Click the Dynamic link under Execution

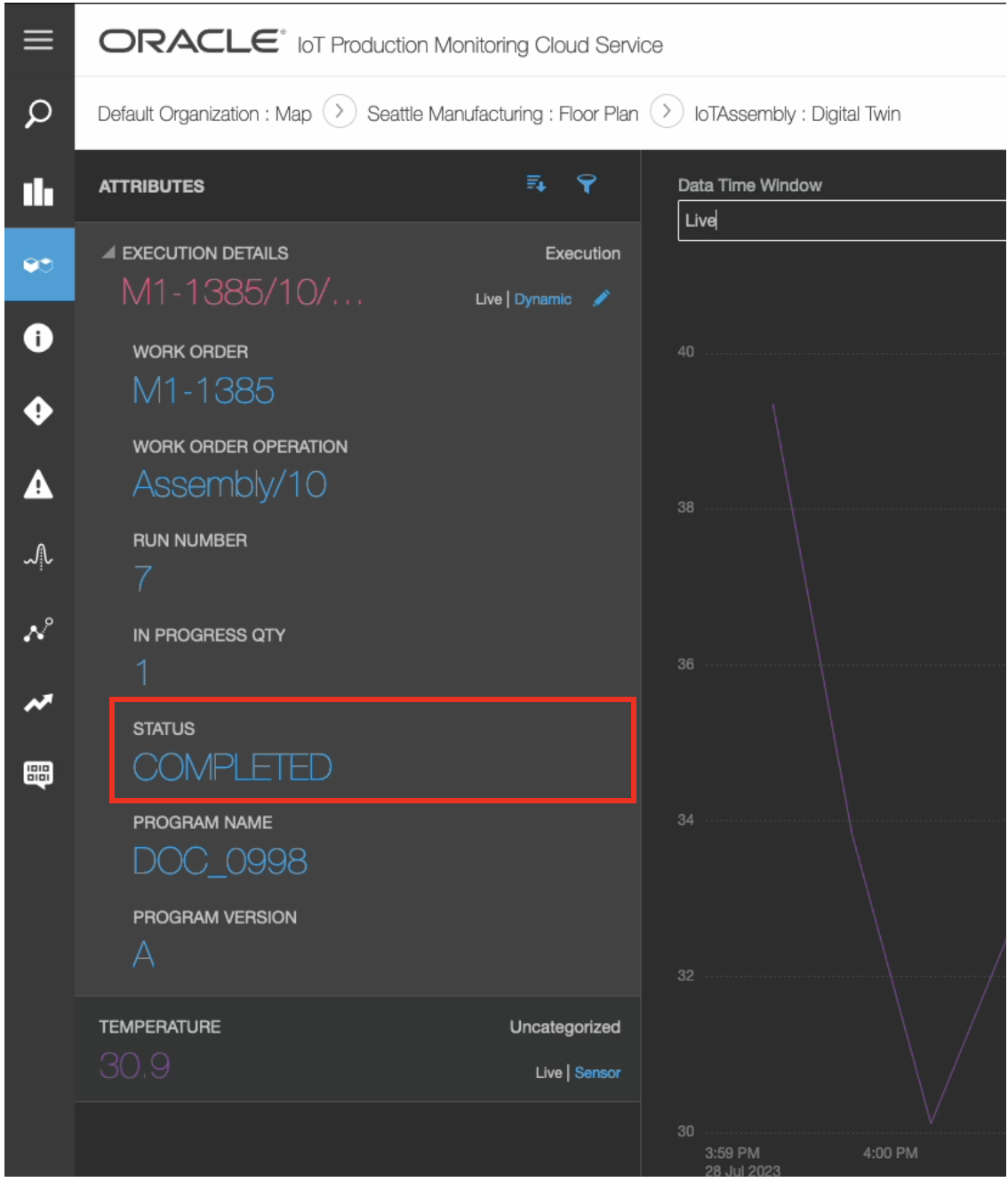542,299
